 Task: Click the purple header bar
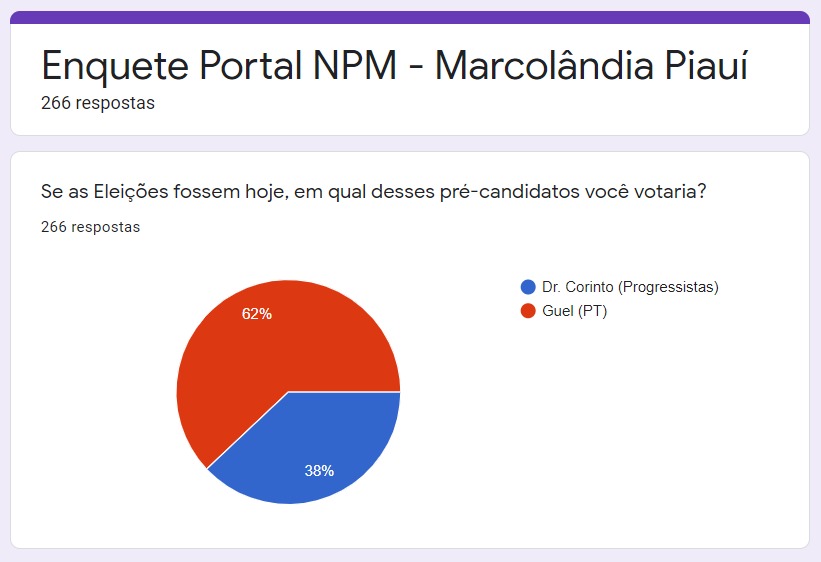point(410,17)
